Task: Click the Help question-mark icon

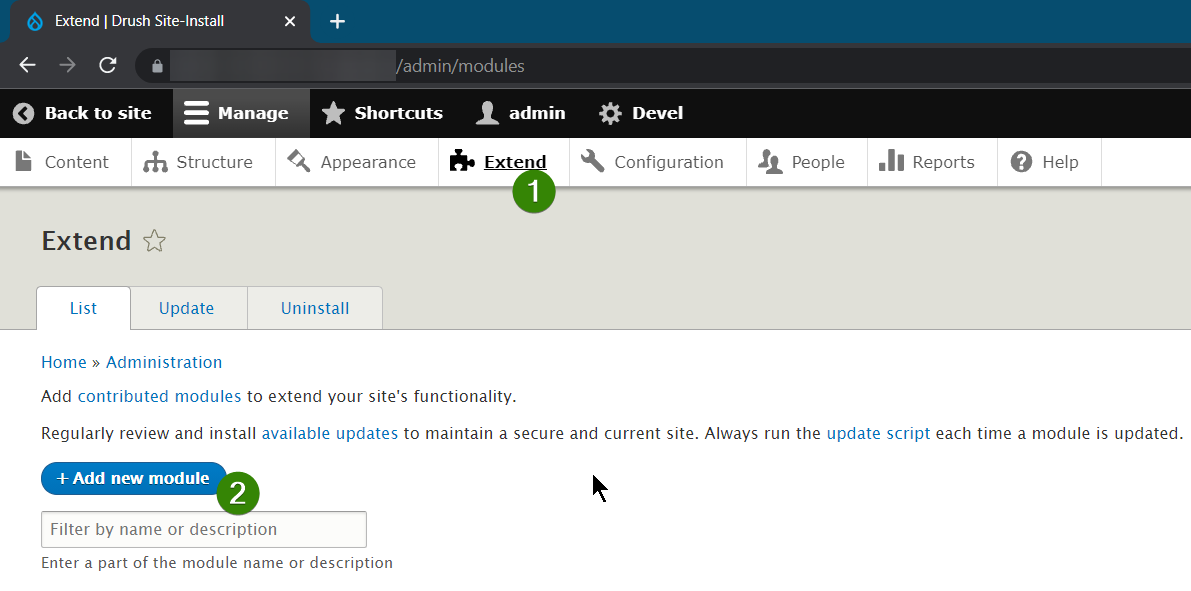Action: click(1022, 161)
